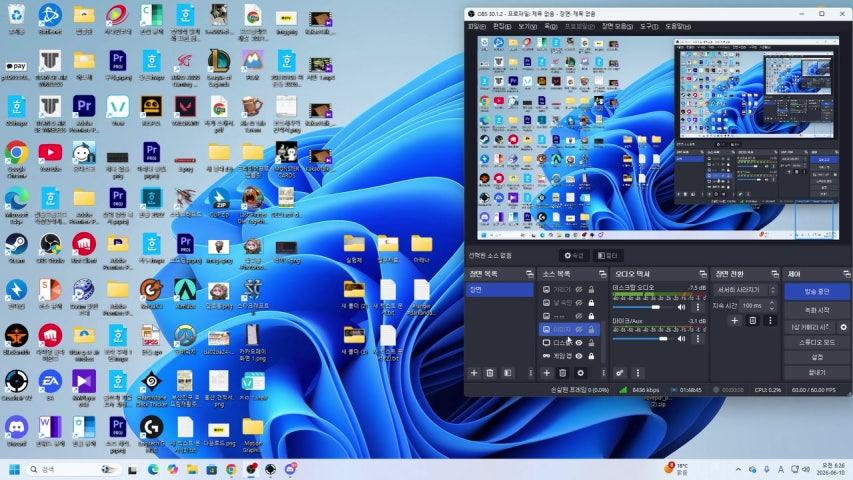Click the Windows taskbar search box
This screenshot has height=480, width=853.
72,469
